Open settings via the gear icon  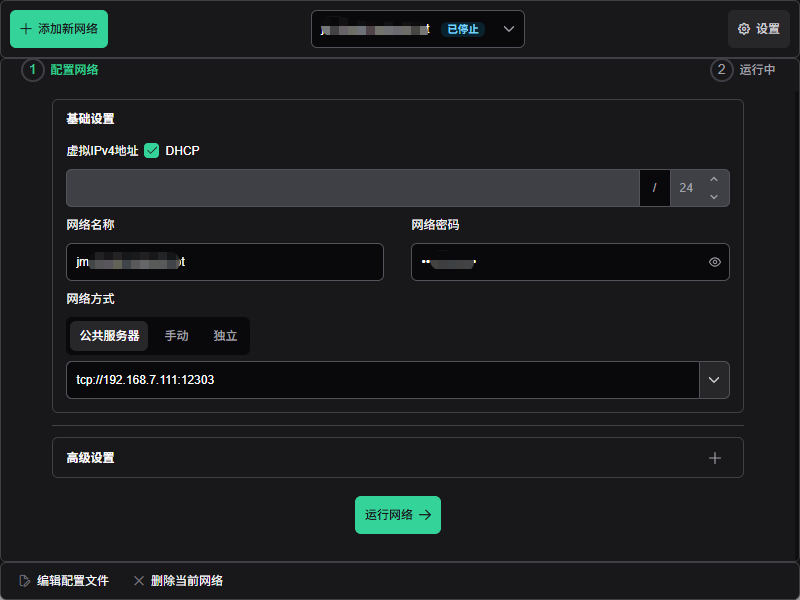(744, 29)
